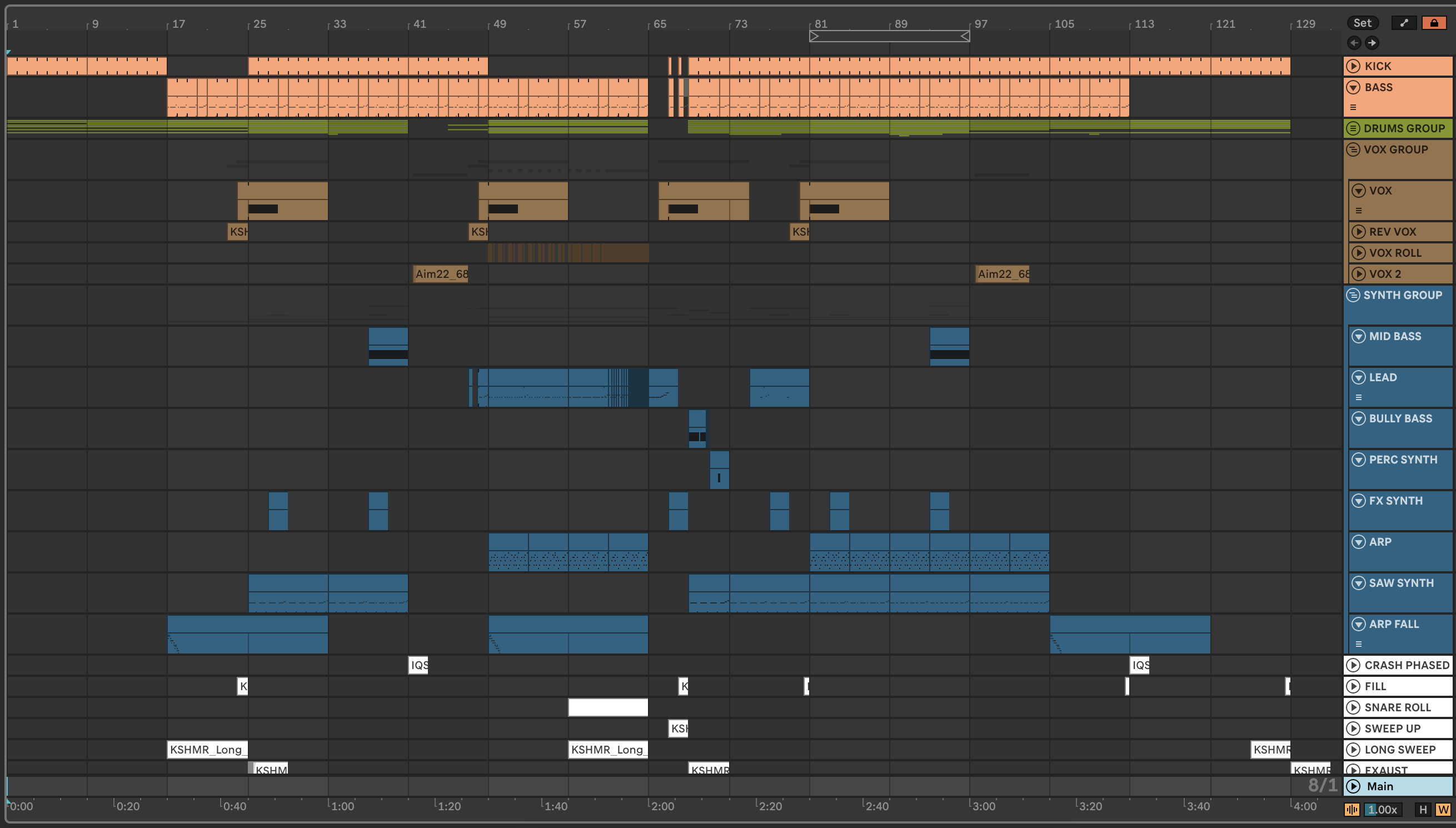Fold the BASS track
Image resolution: width=1456 pixels, height=828 pixels.
[x=1353, y=87]
